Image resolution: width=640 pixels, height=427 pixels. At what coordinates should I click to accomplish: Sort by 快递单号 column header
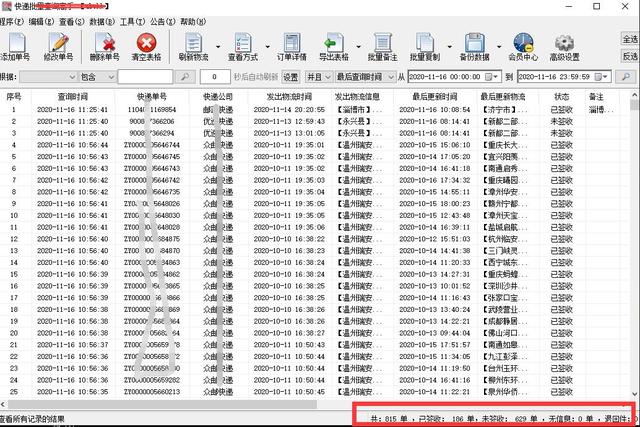coord(152,97)
